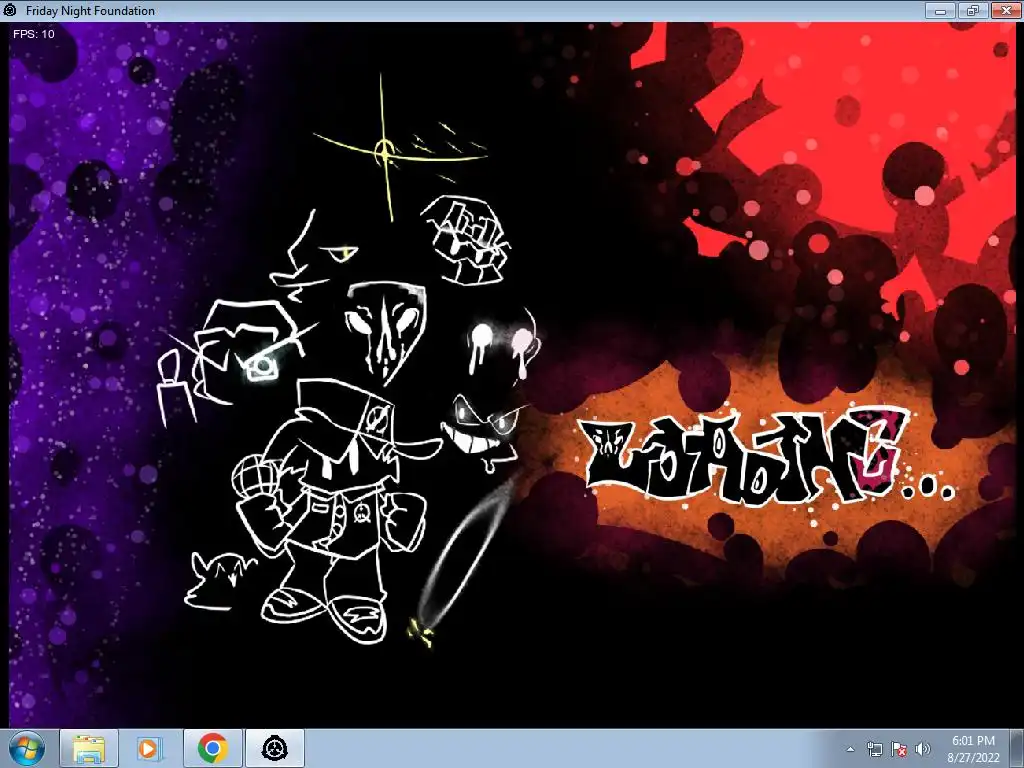This screenshot has height=768, width=1024.
Task: Click the Friday Night Foundation window title
Action: point(90,10)
